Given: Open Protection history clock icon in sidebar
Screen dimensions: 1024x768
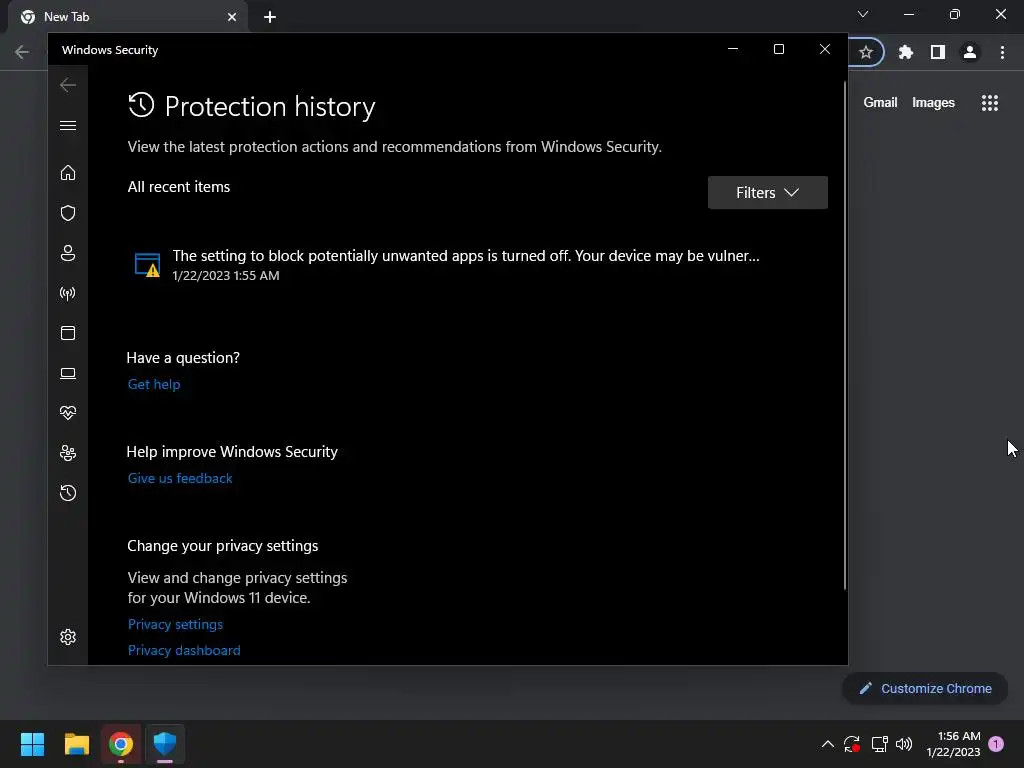Looking at the screenshot, I should coord(68,492).
